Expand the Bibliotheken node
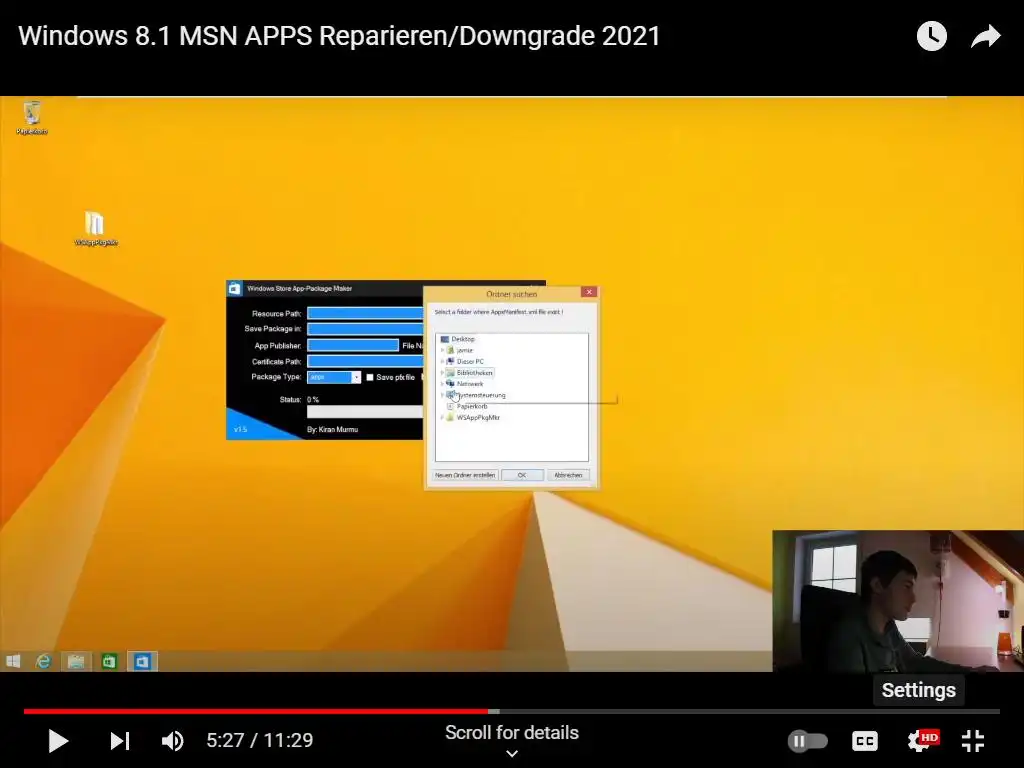The image size is (1024, 768). tap(442, 372)
